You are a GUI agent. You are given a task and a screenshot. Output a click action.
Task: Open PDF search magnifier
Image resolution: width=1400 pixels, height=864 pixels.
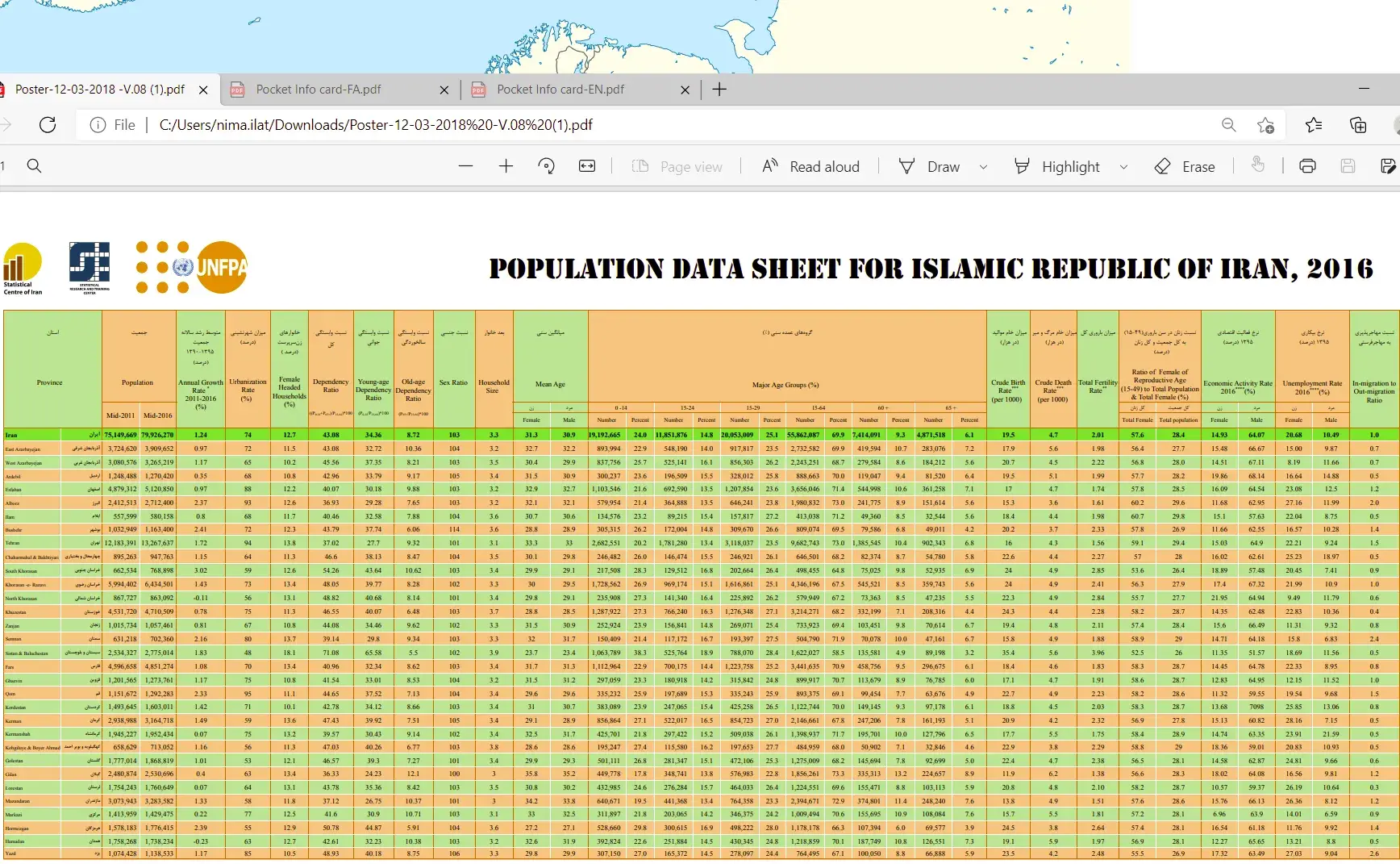(x=34, y=166)
